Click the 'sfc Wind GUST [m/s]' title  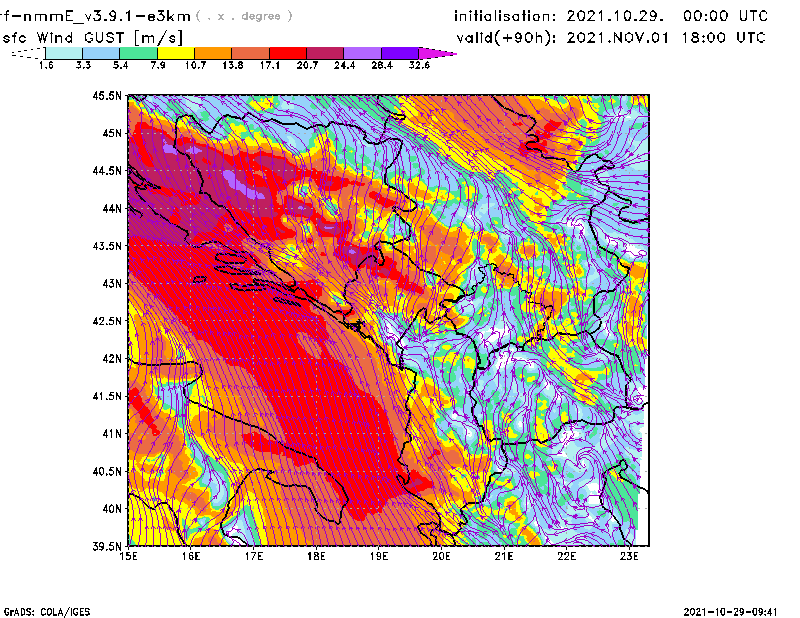click(92, 38)
